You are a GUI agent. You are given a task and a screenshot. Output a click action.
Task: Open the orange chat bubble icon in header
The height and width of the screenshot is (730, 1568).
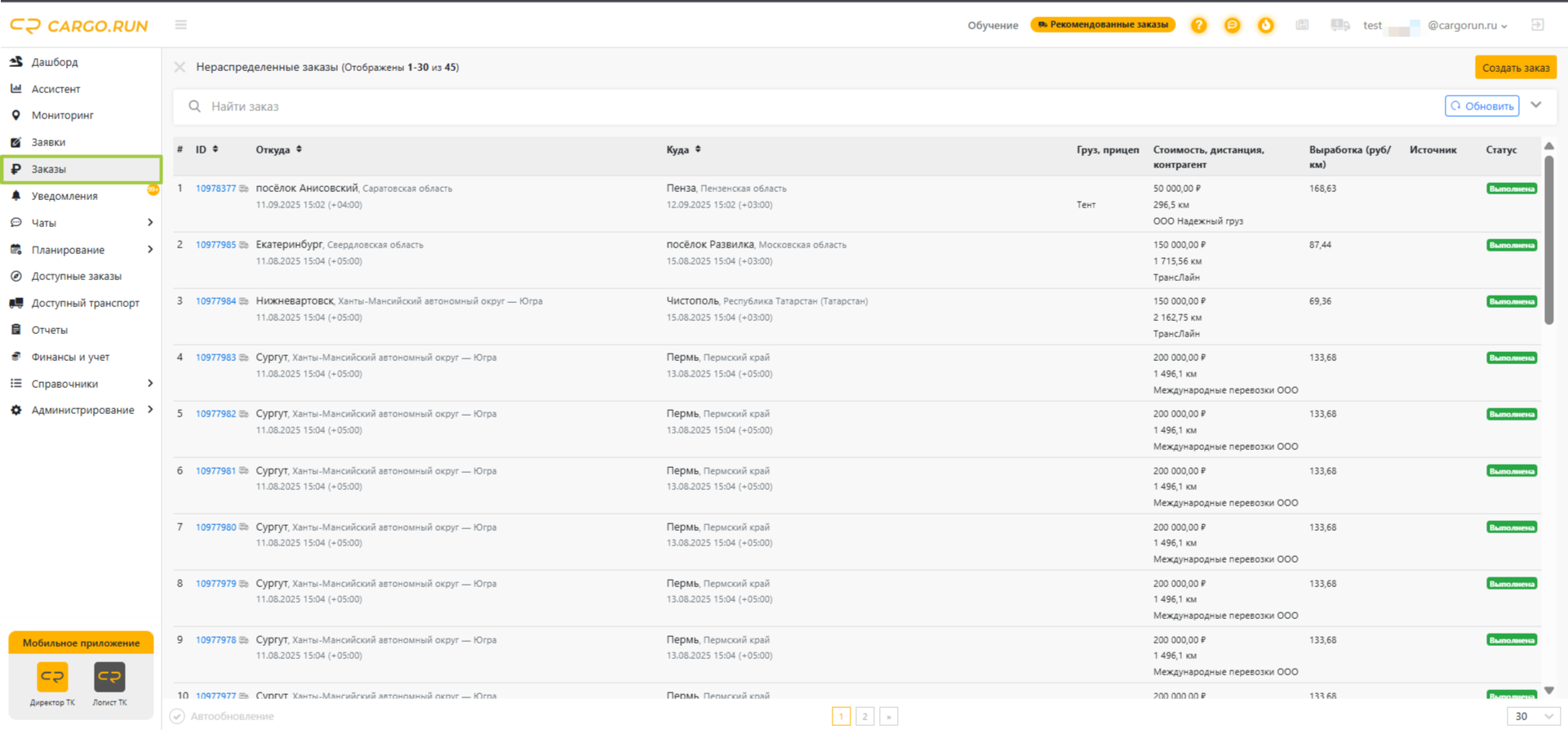tap(1232, 25)
